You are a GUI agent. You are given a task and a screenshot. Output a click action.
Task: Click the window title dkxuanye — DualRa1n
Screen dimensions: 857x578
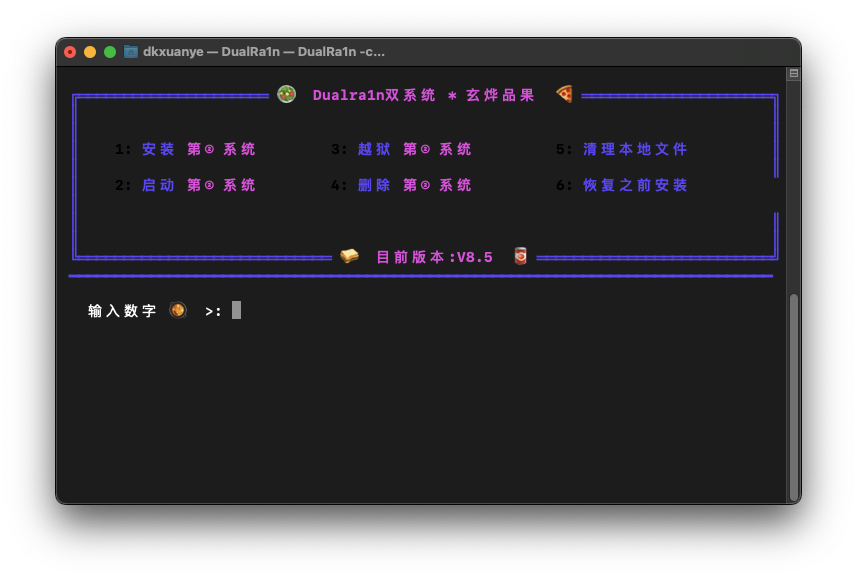click(264, 52)
